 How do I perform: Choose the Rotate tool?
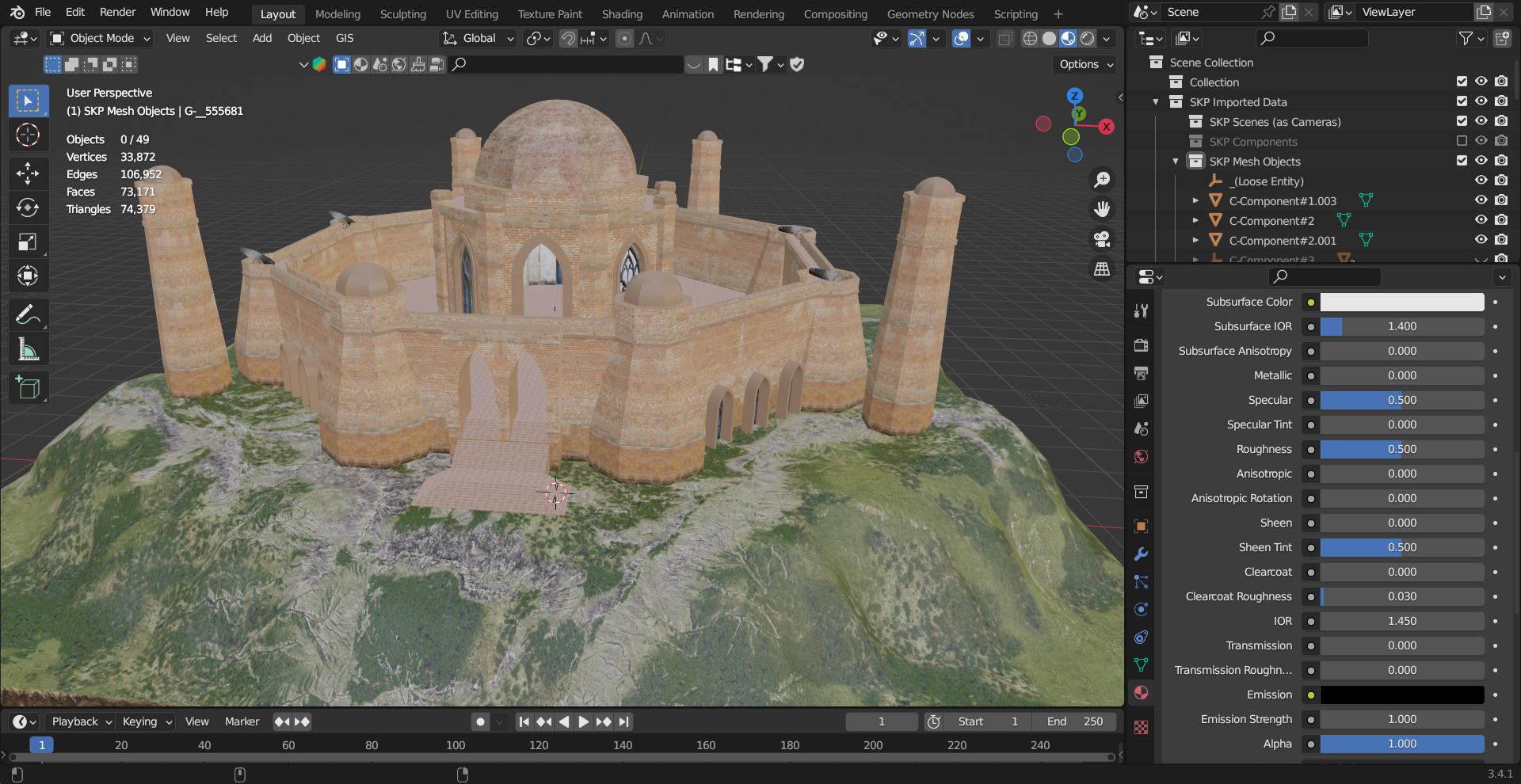click(28, 207)
